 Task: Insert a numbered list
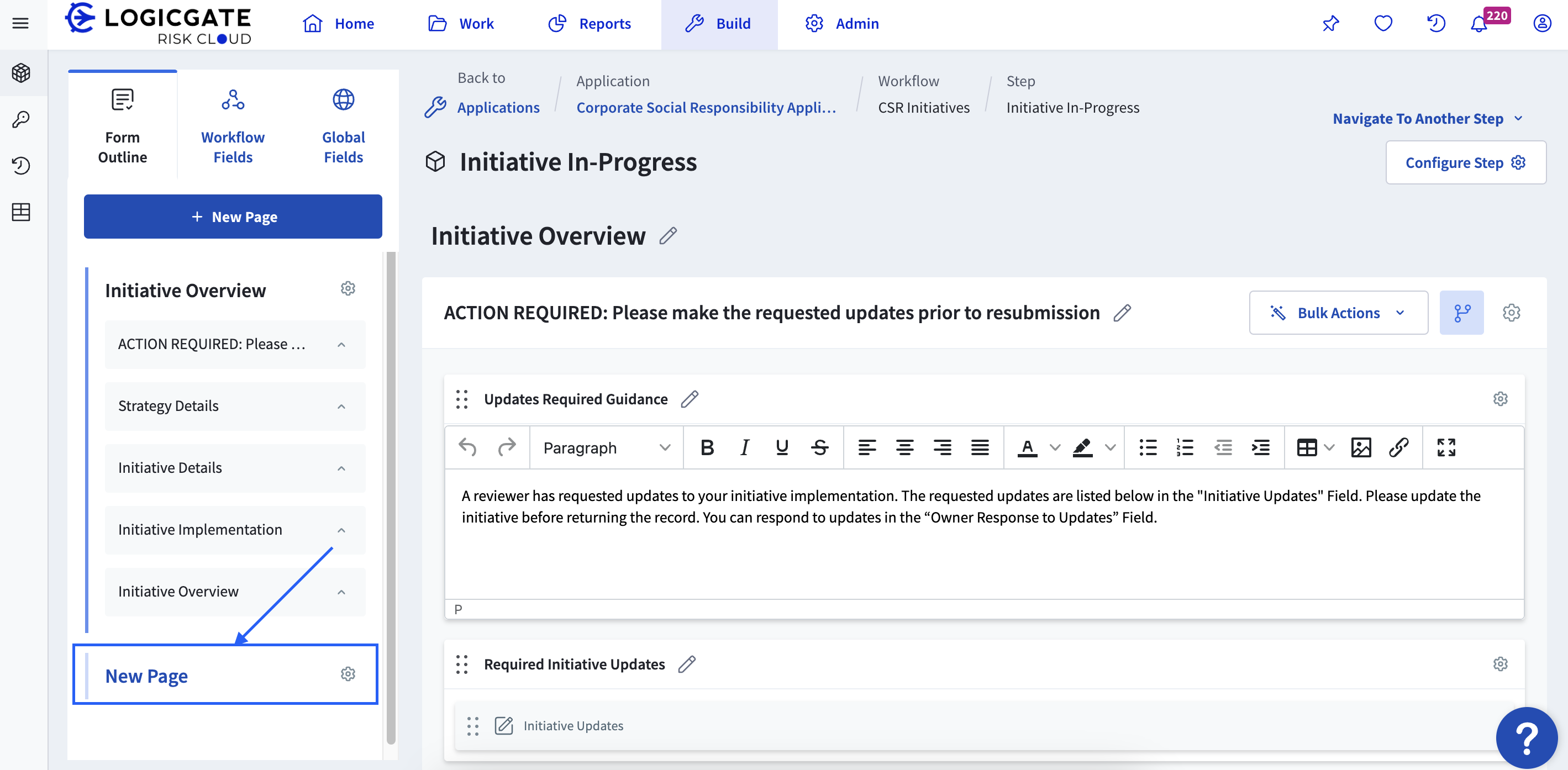pos(1185,447)
